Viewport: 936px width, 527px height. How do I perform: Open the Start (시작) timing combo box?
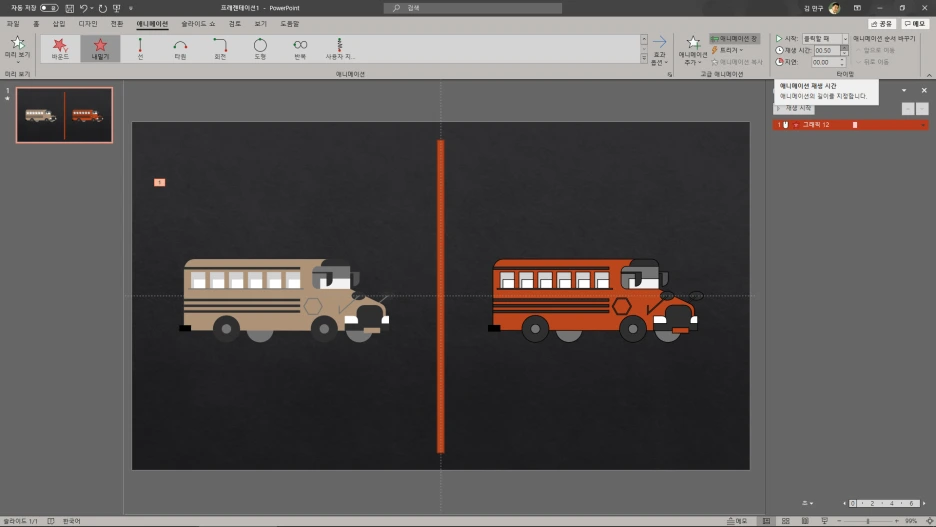825,39
